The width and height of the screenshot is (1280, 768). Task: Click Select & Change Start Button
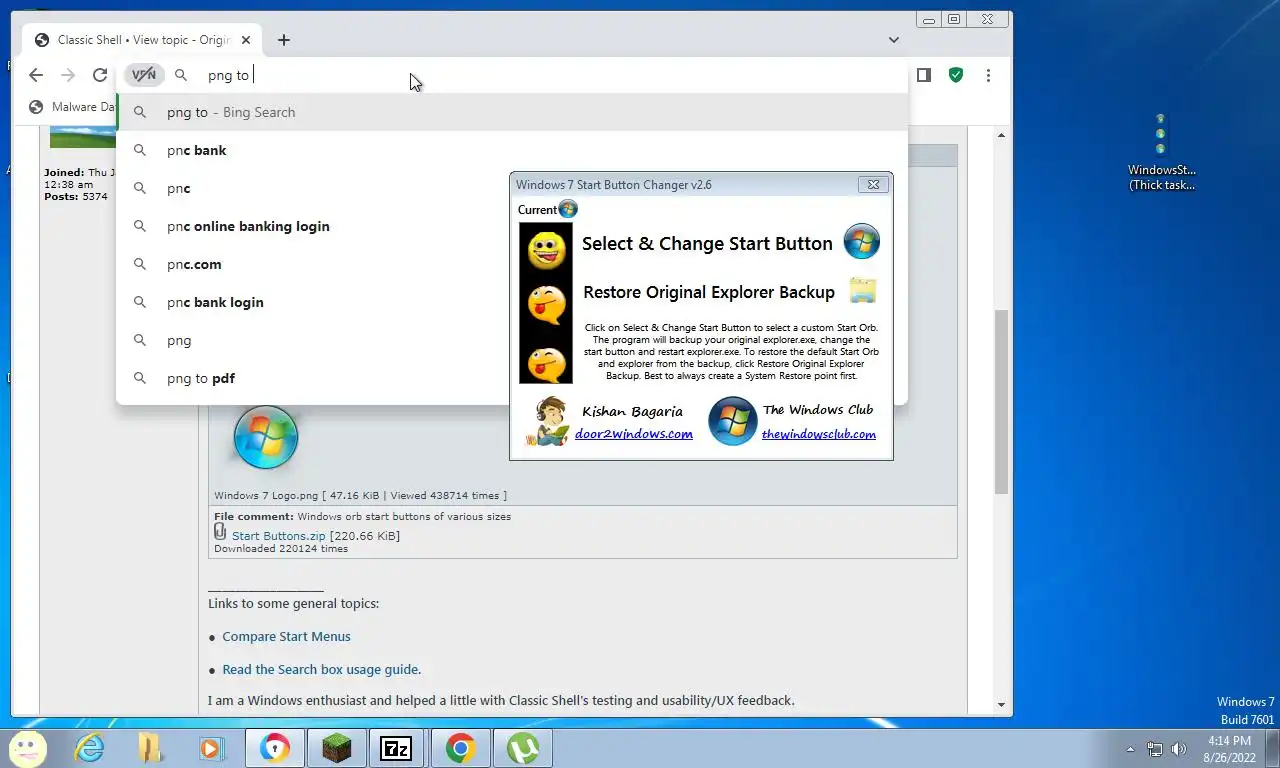tap(707, 243)
